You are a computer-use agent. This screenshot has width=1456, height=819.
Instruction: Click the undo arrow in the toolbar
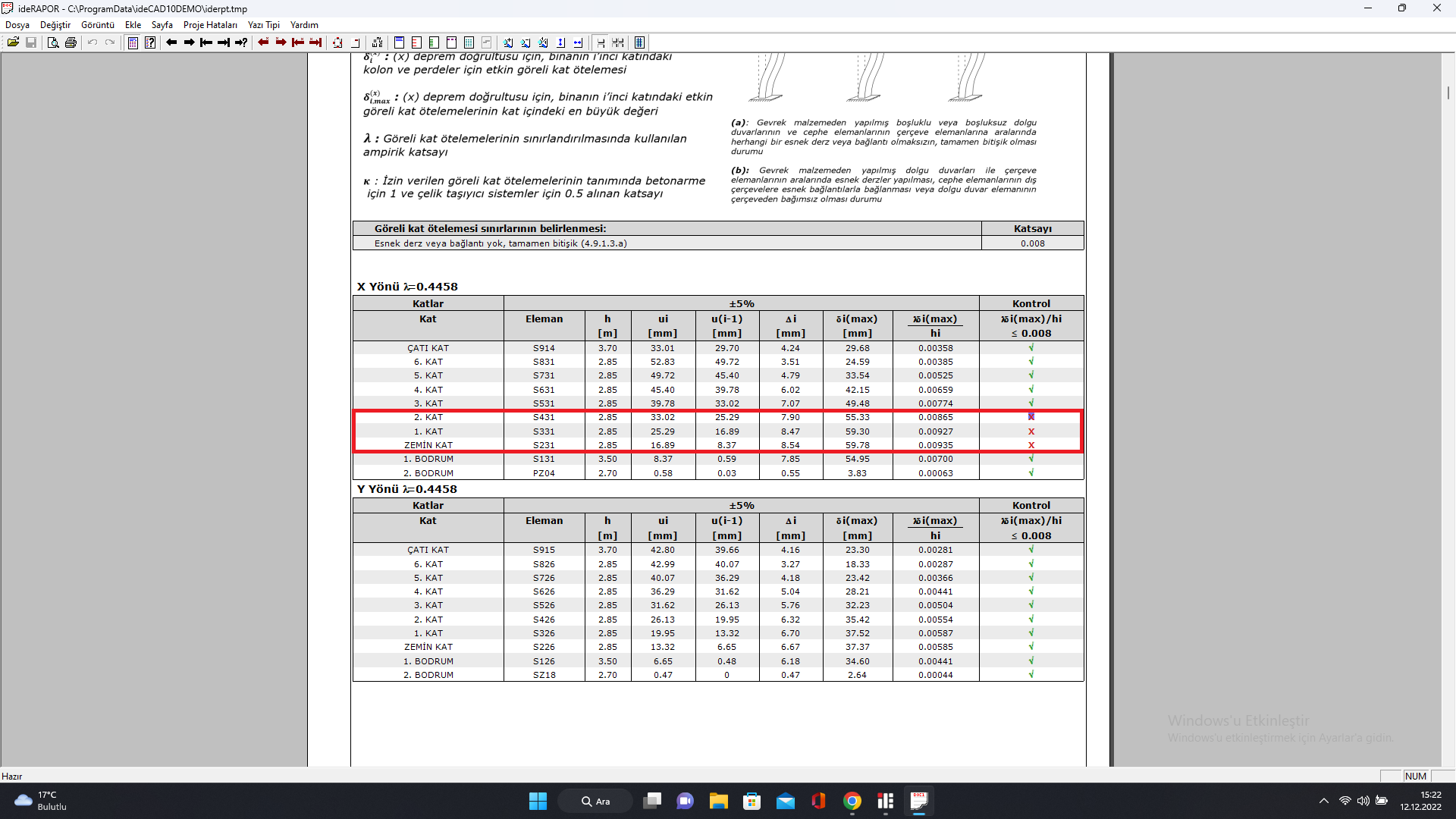pos(93,42)
